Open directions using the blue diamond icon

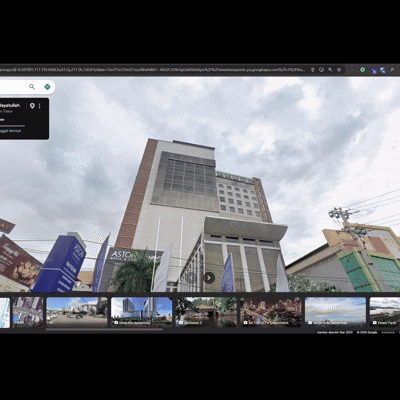point(47,87)
